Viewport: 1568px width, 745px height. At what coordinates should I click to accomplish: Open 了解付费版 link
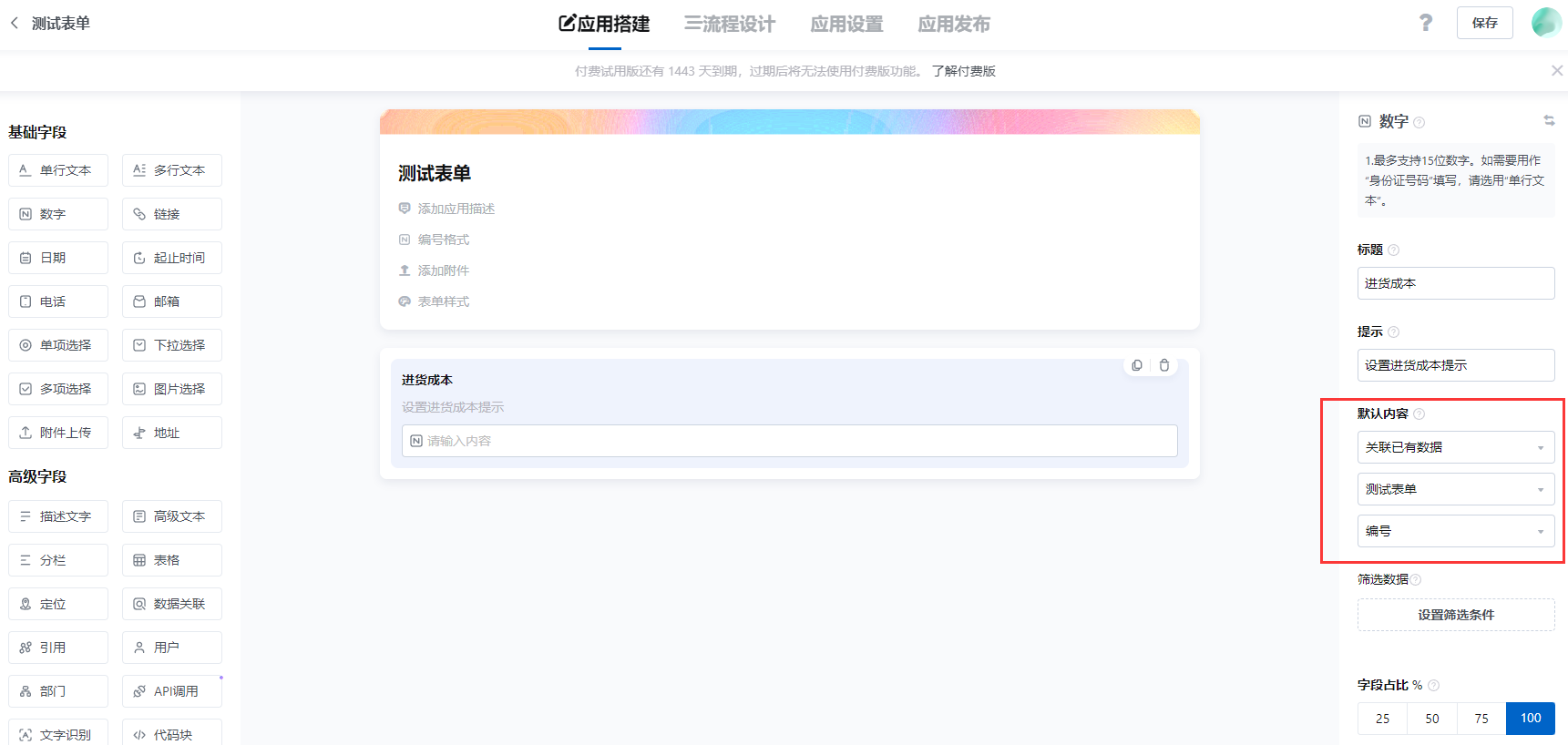(x=964, y=71)
